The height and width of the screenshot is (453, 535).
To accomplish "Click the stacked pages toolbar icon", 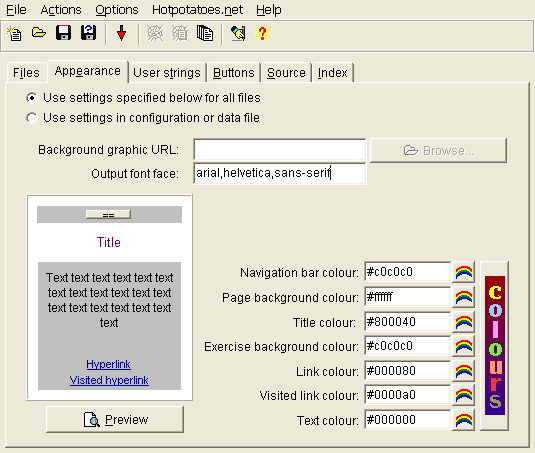I will [x=205, y=33].
